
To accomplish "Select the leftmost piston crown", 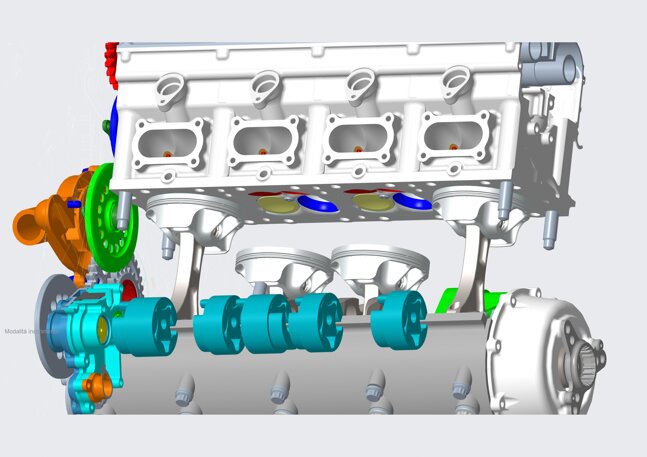I will [x=187, y=213].
